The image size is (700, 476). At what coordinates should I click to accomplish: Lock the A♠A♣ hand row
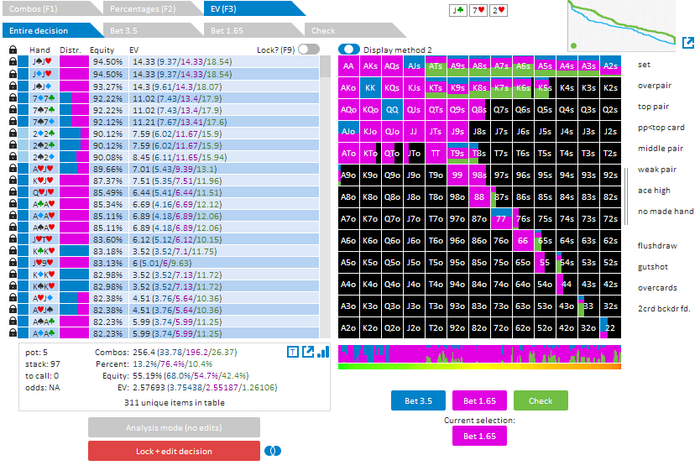pyautogui.click(x=13, y=321)
